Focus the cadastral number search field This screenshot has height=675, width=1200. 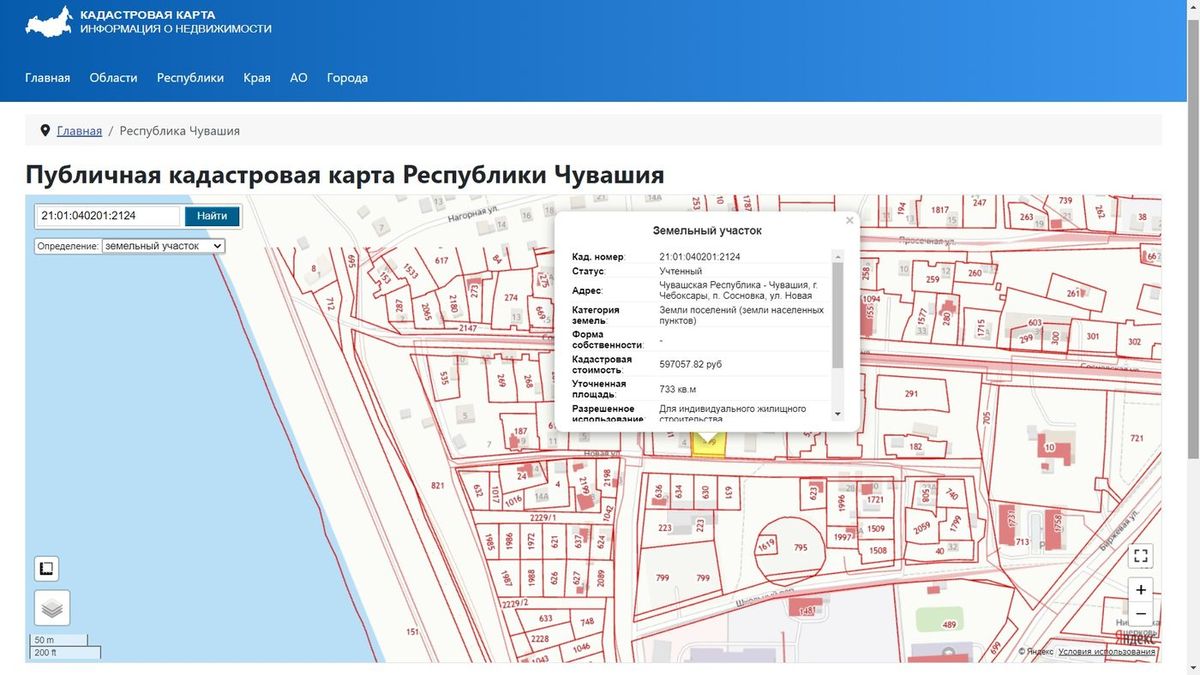click(108, 216)
